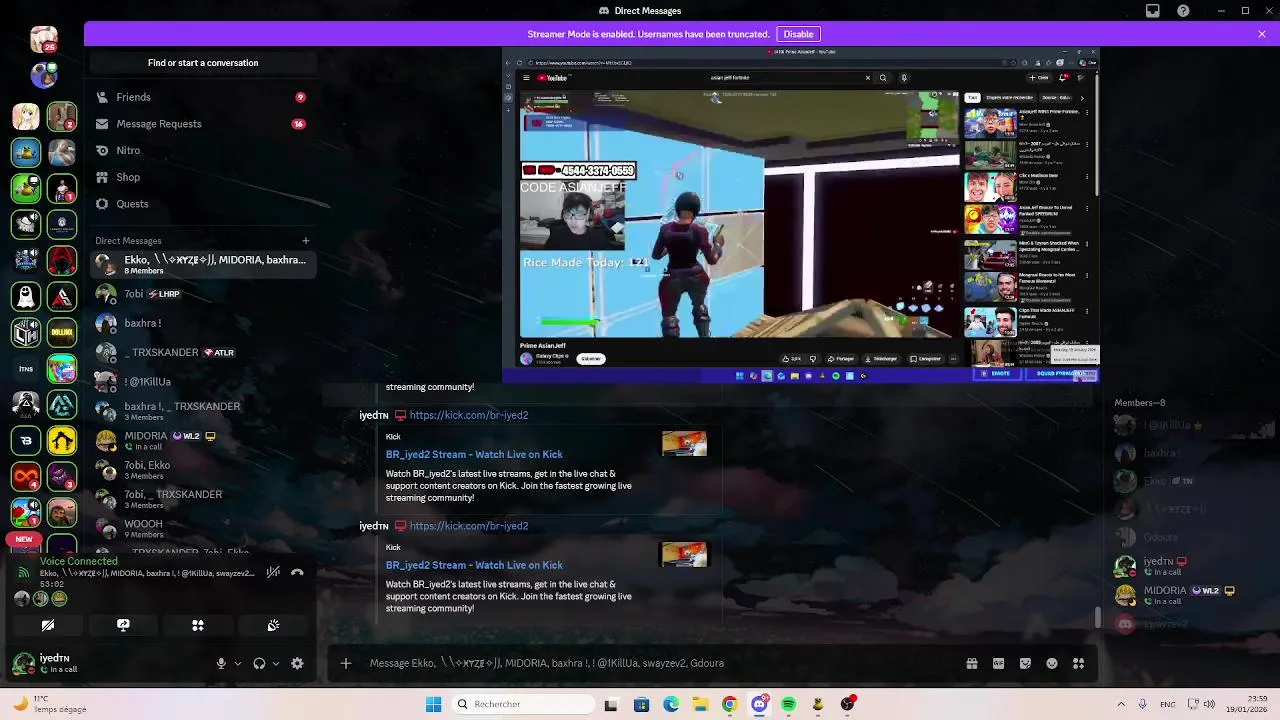Open Microsoft Edge from the taskbar

(x=671, y=704)
